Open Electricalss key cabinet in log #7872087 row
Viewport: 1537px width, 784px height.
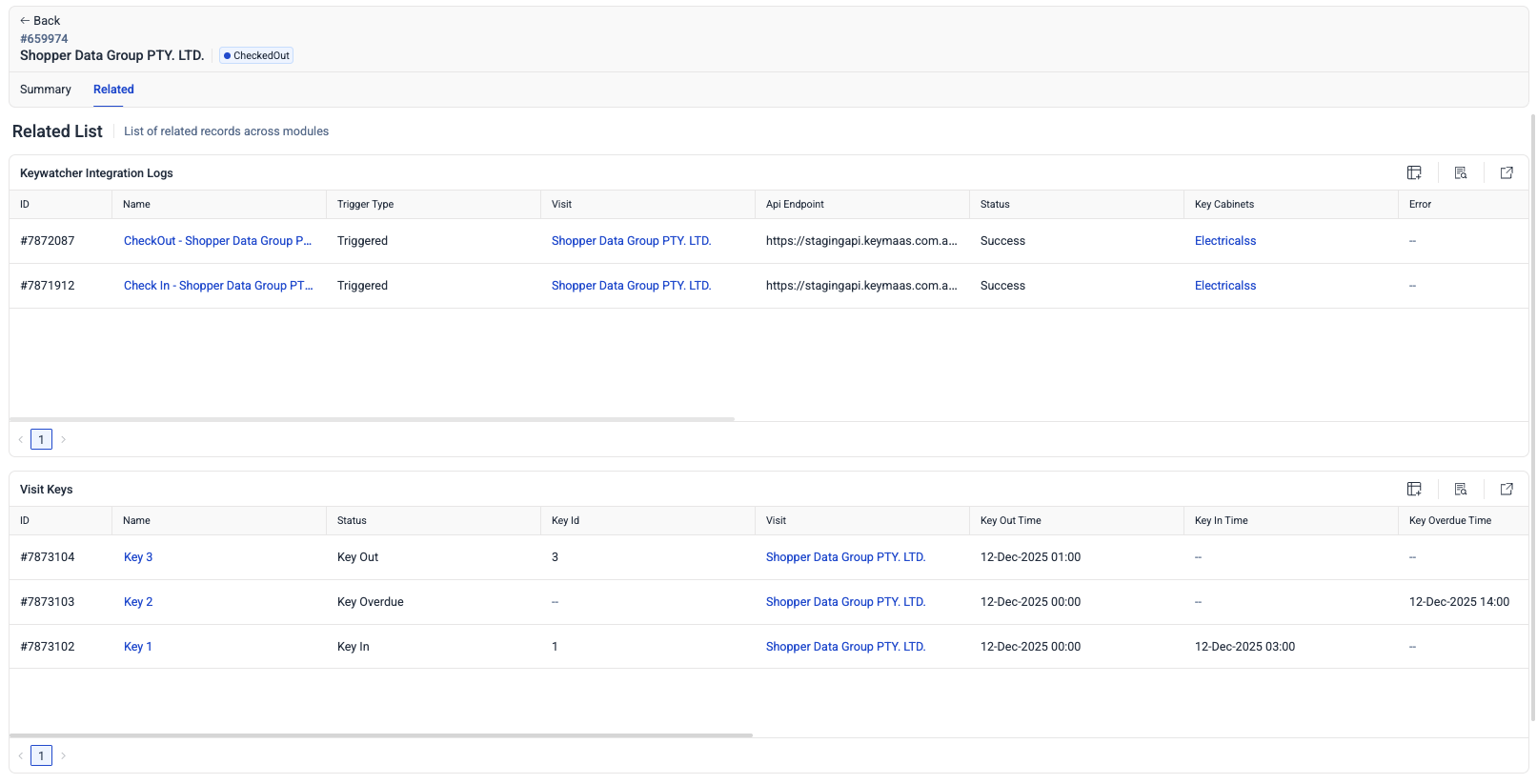pos(1224,241)
